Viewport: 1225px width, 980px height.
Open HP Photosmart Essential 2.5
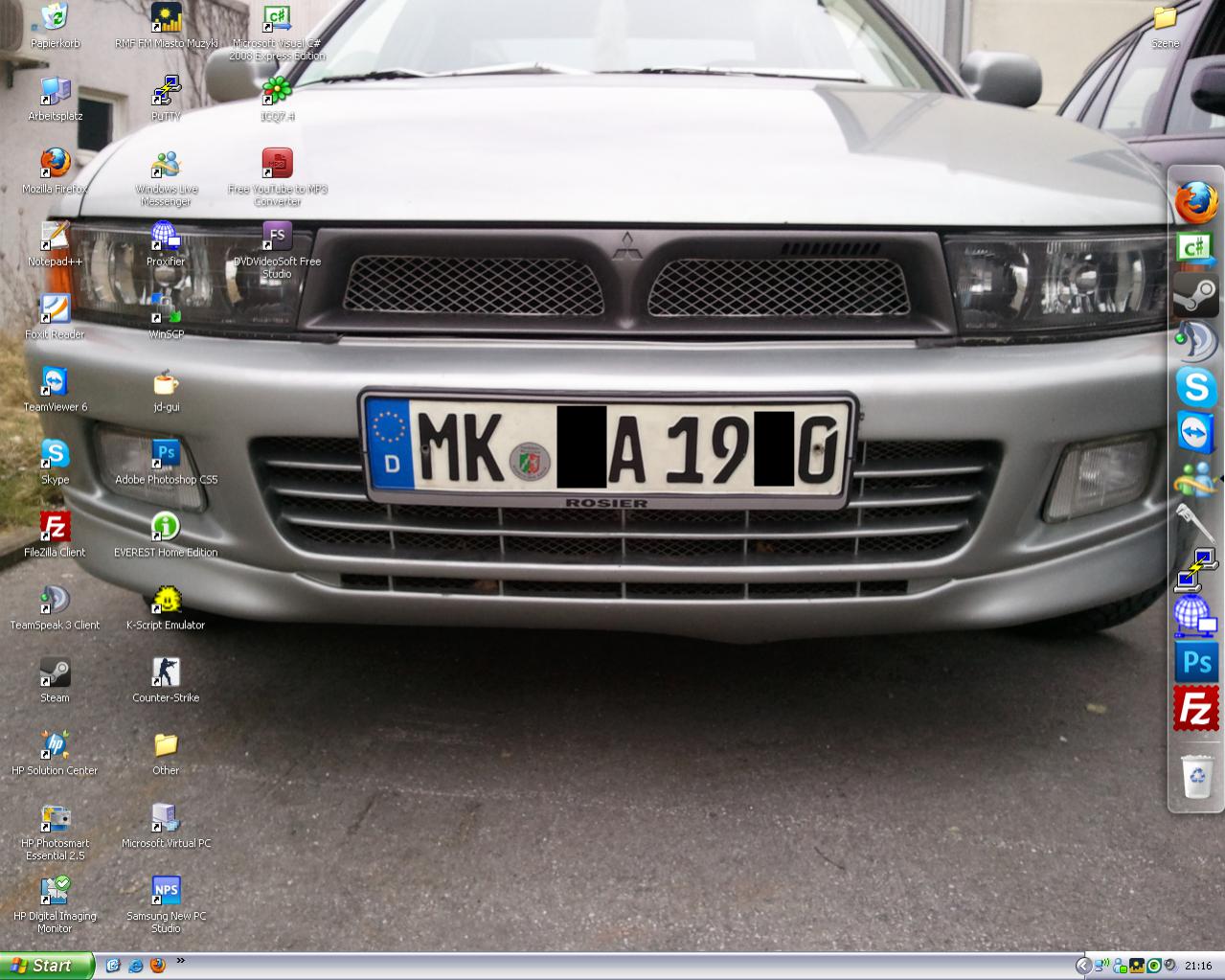[x=55, y=832]
